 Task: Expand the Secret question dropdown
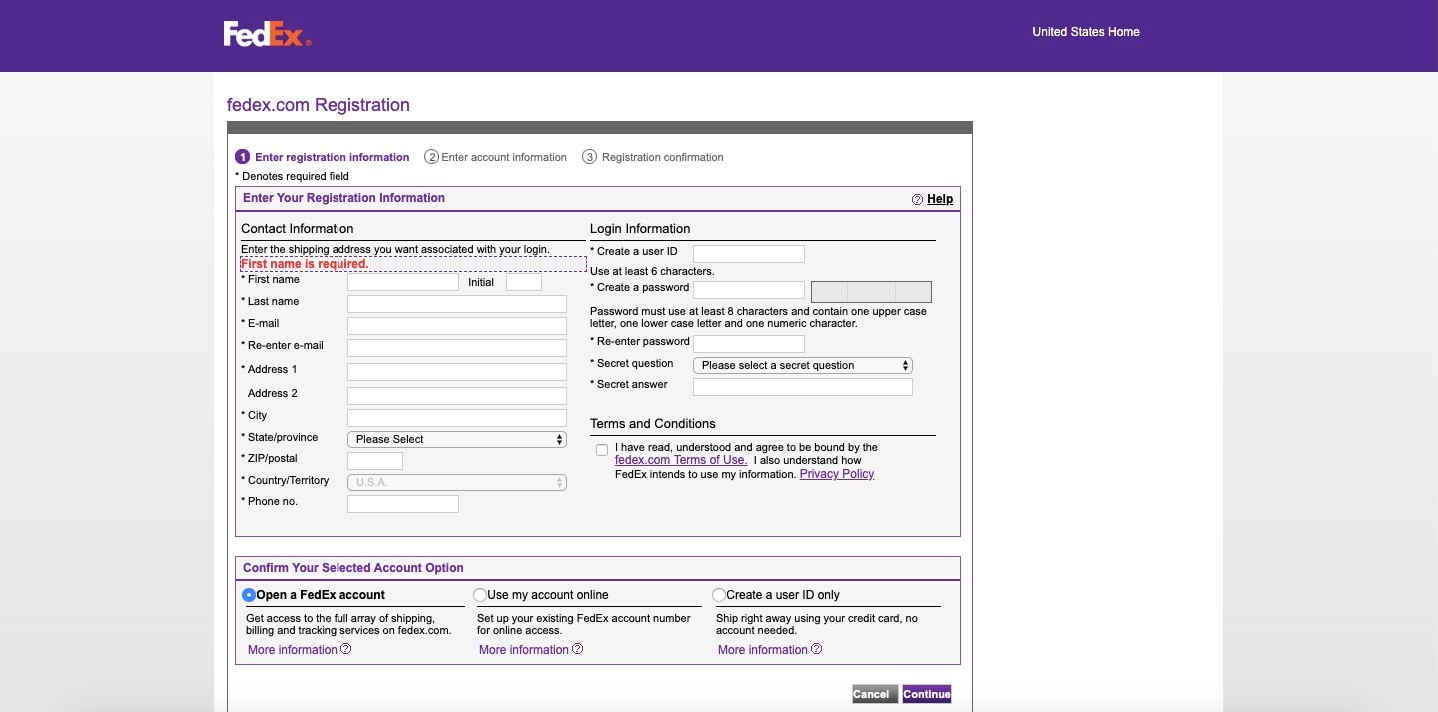click(x=802, y=366)
